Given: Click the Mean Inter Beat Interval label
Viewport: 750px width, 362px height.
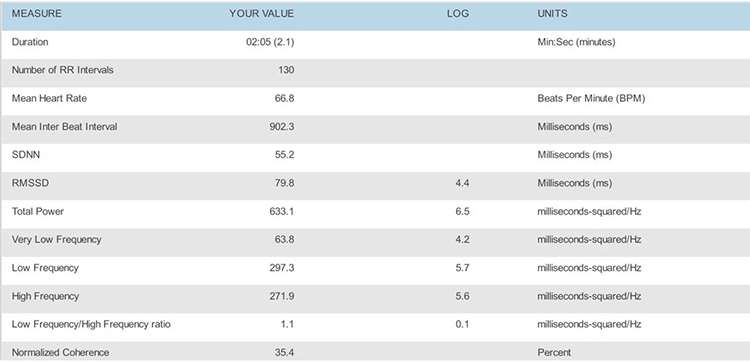Looking at the screenshot, I should 65,127.
